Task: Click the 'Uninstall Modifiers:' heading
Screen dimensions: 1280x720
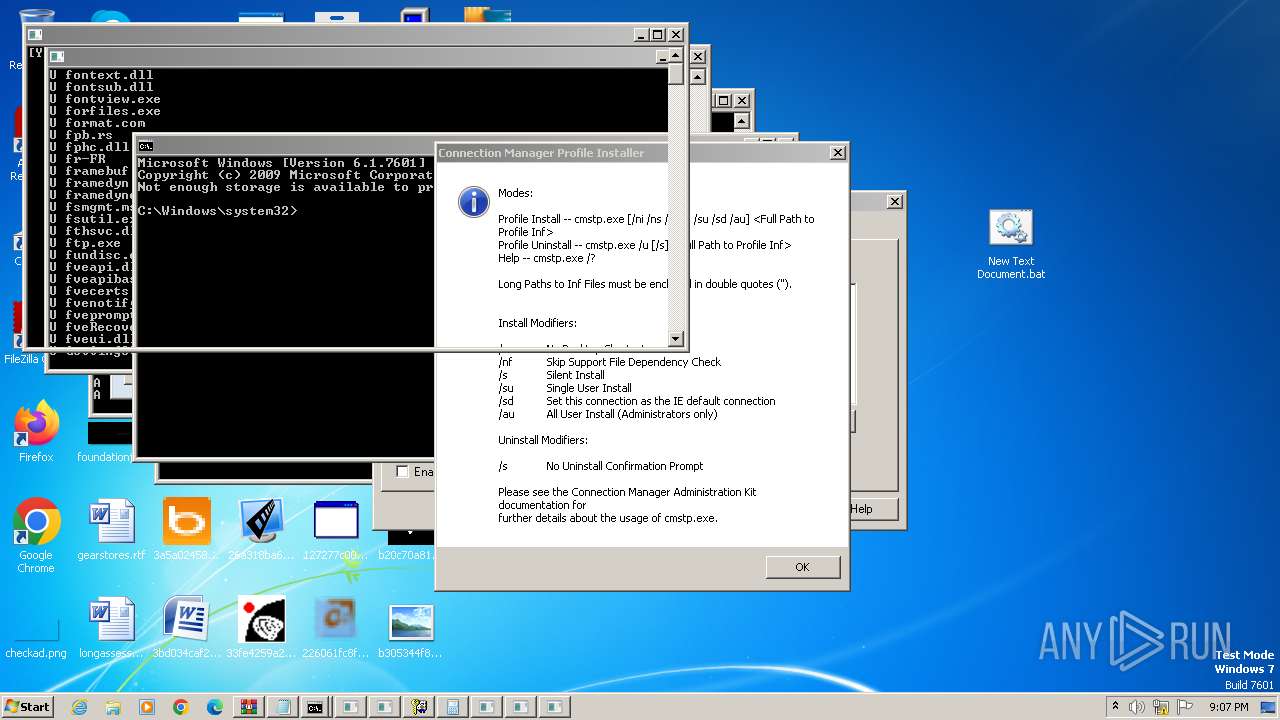Action: [543, 440]
